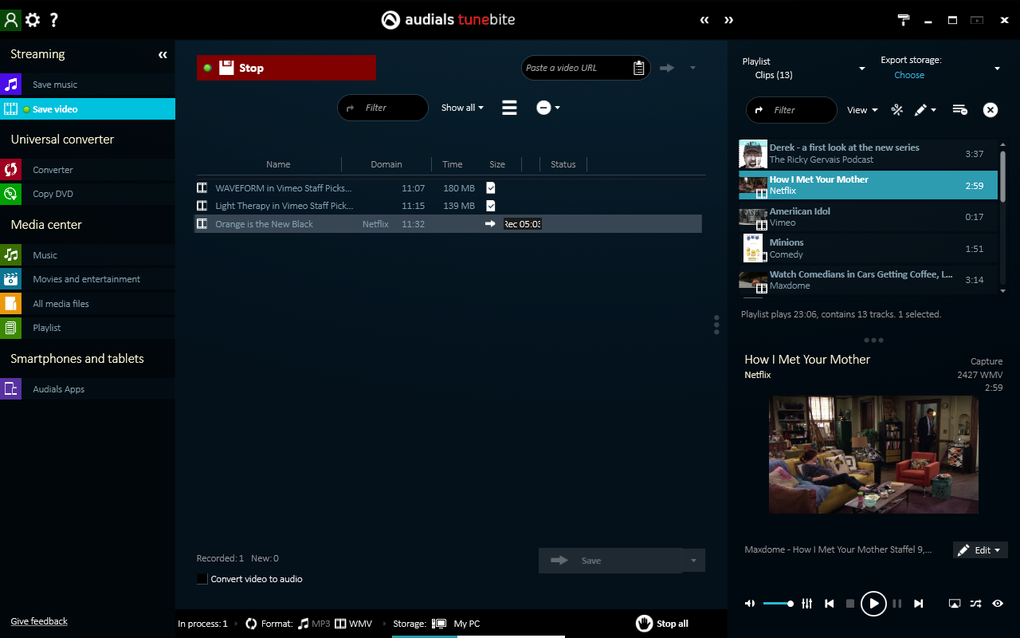
Task: Open the equalizer icon
Action: [807, 604]
